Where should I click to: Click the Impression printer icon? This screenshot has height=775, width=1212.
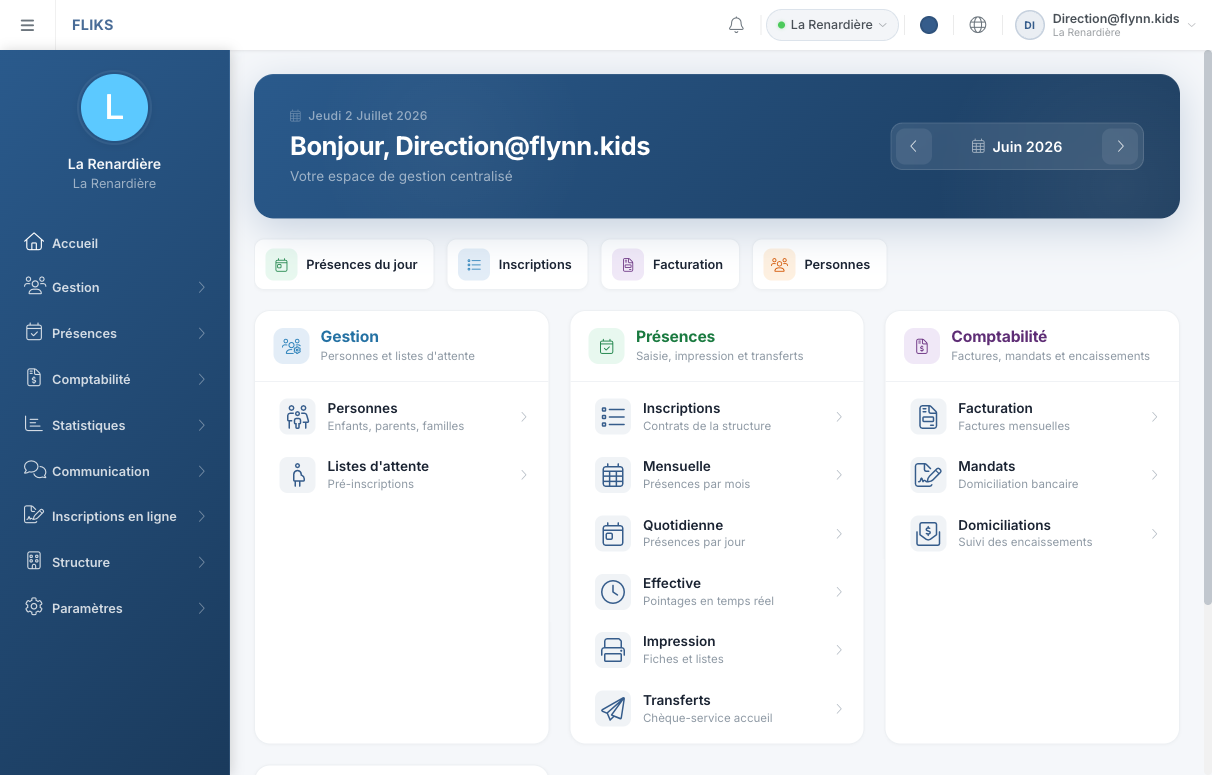(x=613, y=650)
